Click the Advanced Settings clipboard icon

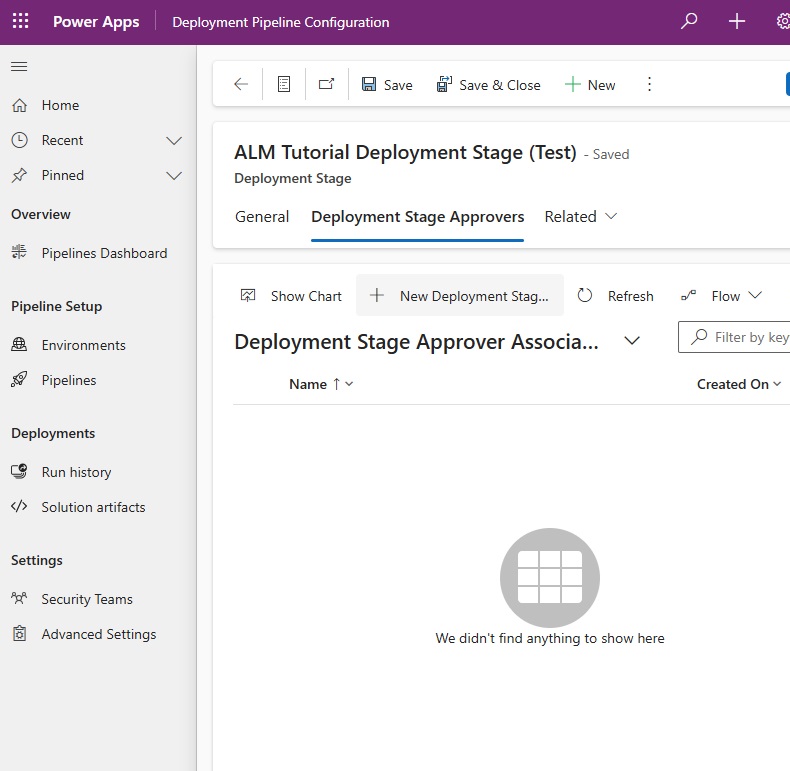(x=19, y=633)
